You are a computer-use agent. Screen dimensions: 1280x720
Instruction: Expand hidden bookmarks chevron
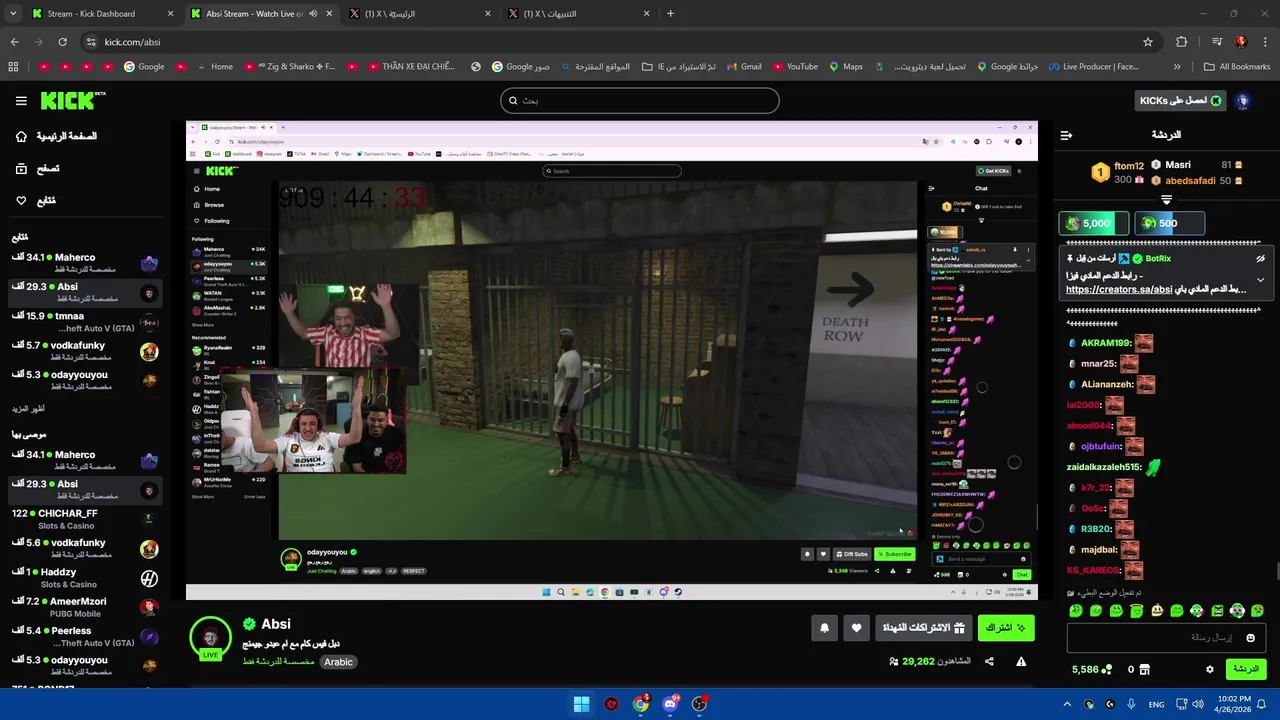pyautogui.click(x=1177, y=67)
